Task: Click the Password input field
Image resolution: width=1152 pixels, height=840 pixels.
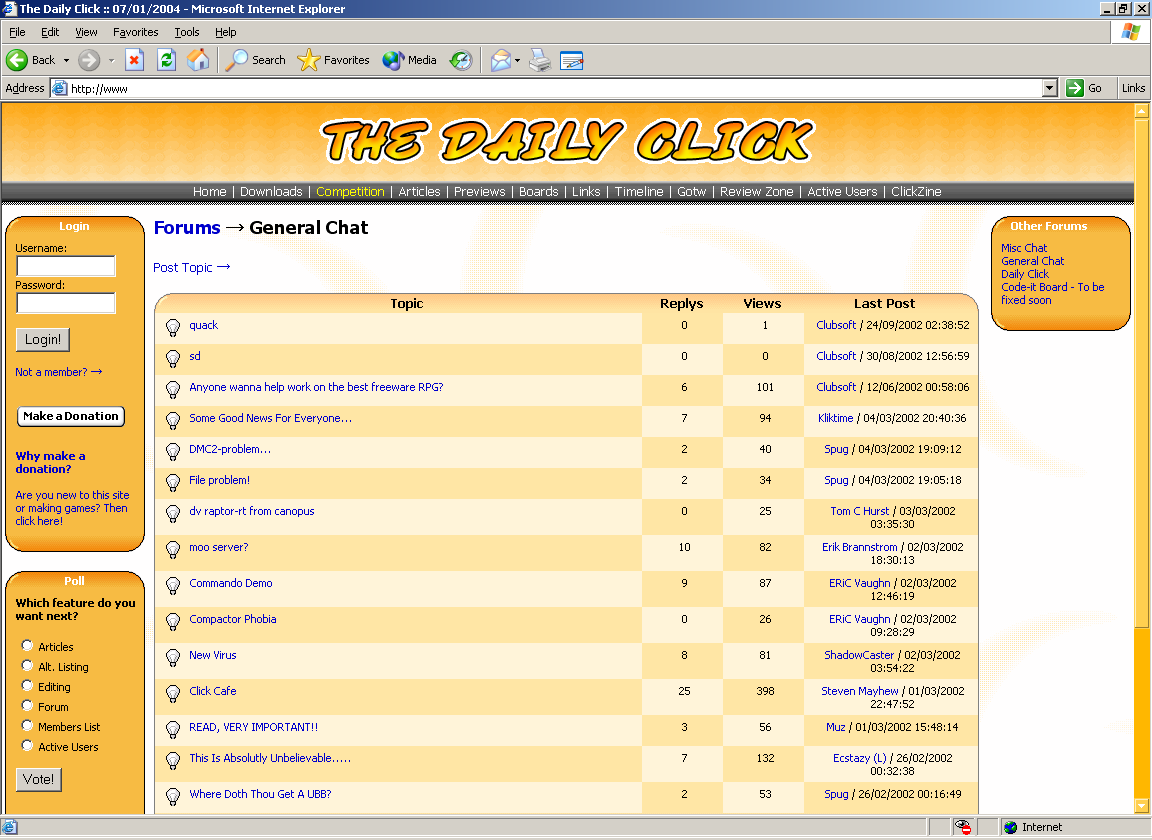Action: (66, 303)
